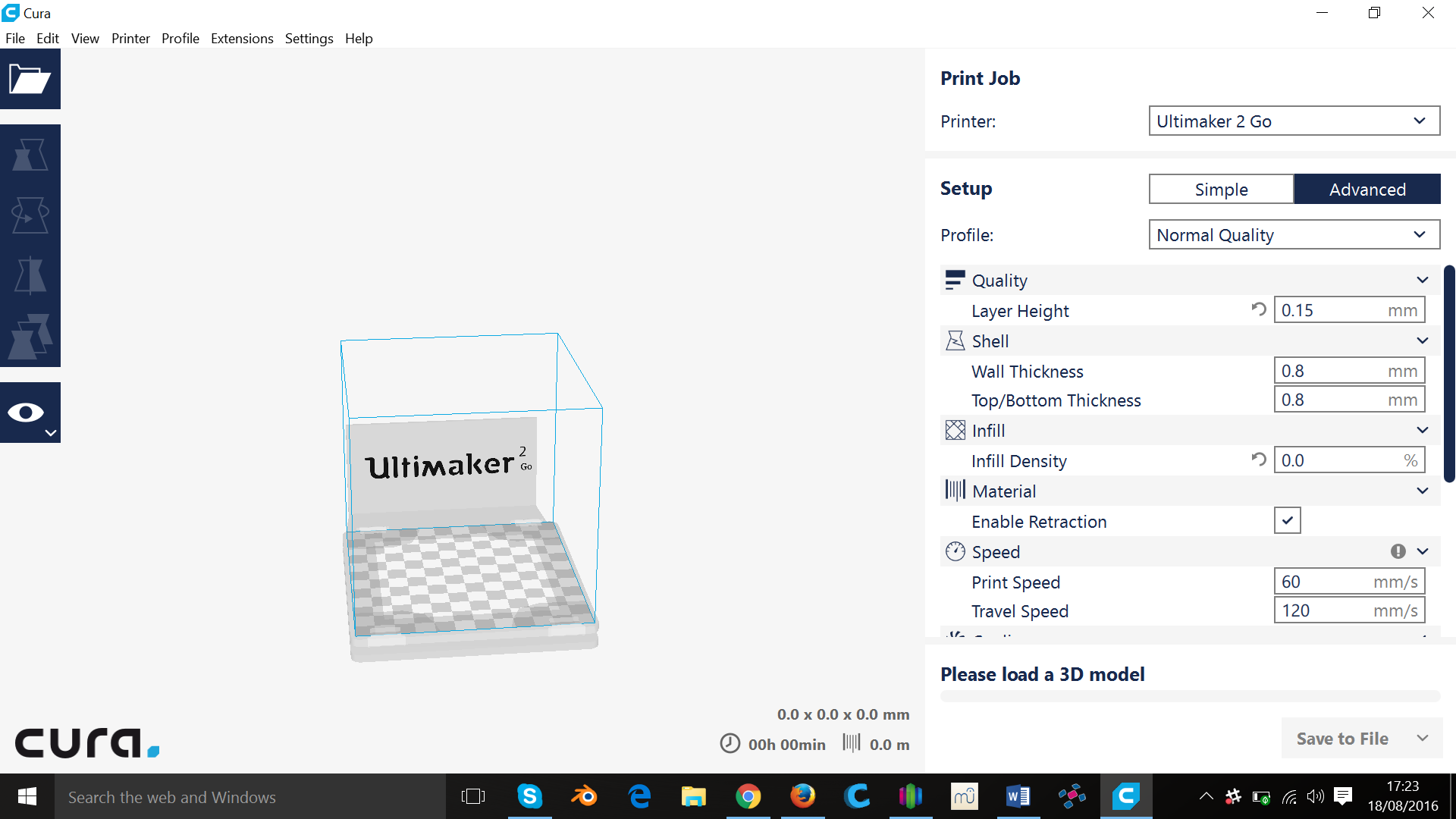The width and height of the screenshot is (1456, 819).
Task: Select the Rotate tool in sidebar
Action: tap(30, 215)
